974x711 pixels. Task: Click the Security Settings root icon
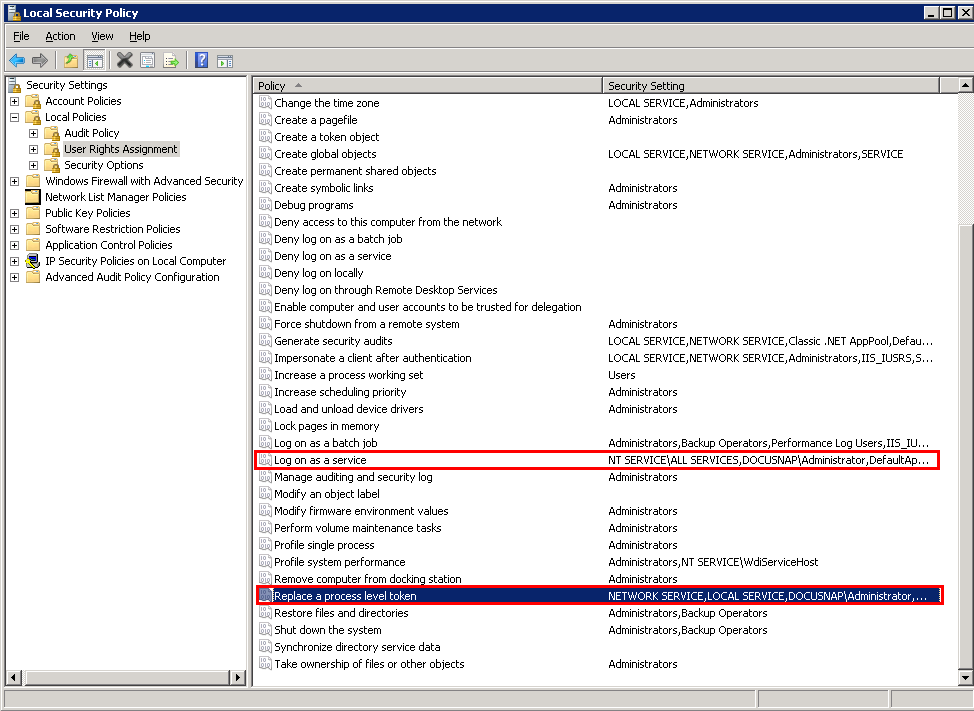[x=14, y=85]
